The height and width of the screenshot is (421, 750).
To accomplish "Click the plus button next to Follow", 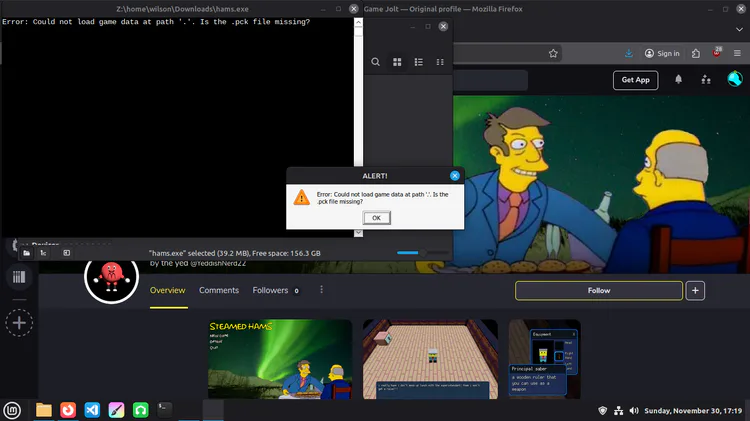I will point(695,290).
